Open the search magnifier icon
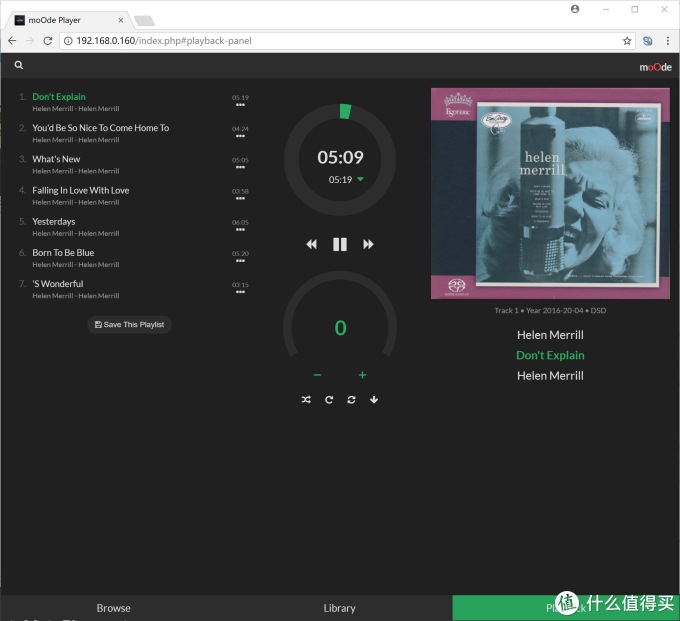 tap(19, 65)
